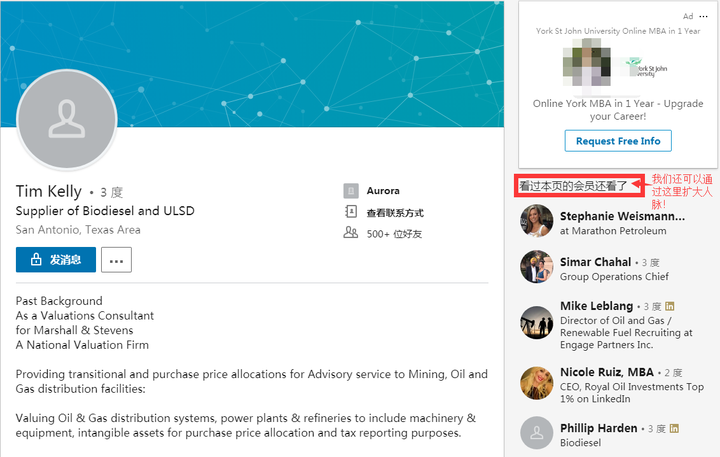
Task: Click CEO, Royal Oil Investments description
Action: (632, 393)
